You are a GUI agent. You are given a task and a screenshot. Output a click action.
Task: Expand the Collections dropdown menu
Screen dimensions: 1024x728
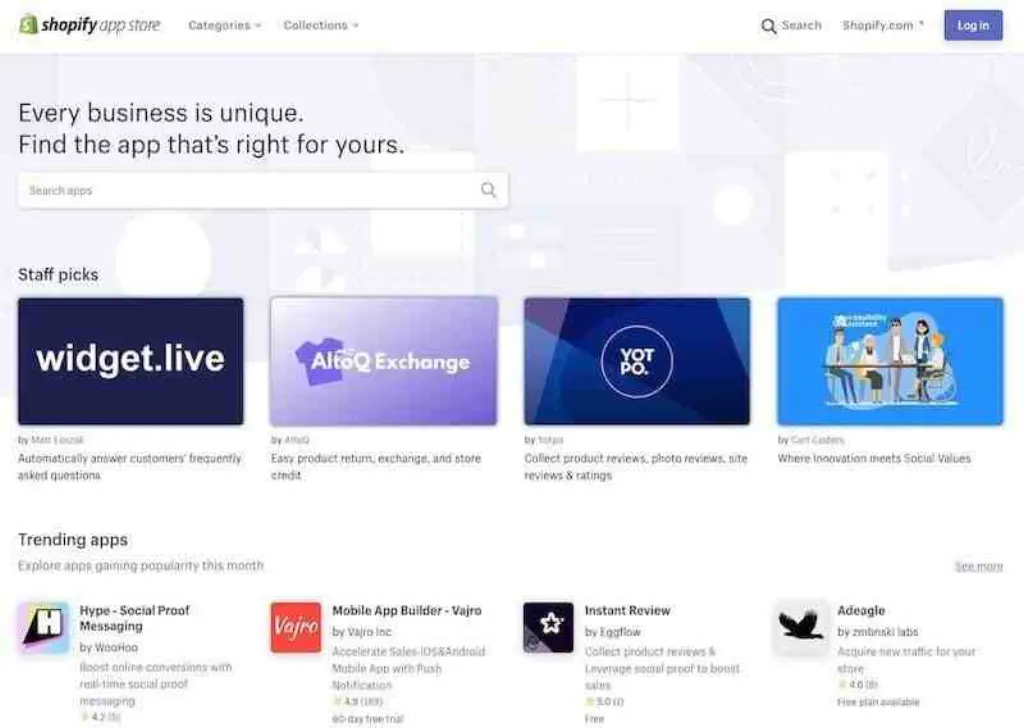pyautogui.click(x=321, y=25)
